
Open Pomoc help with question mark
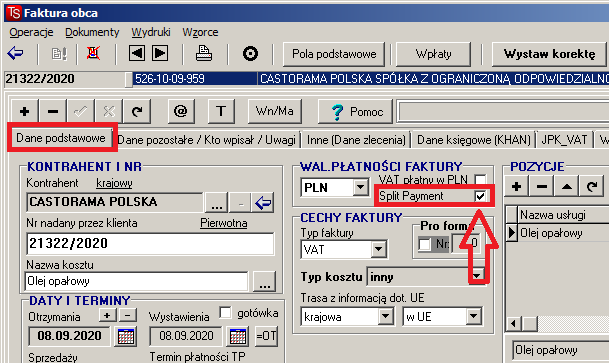[355, 112]
